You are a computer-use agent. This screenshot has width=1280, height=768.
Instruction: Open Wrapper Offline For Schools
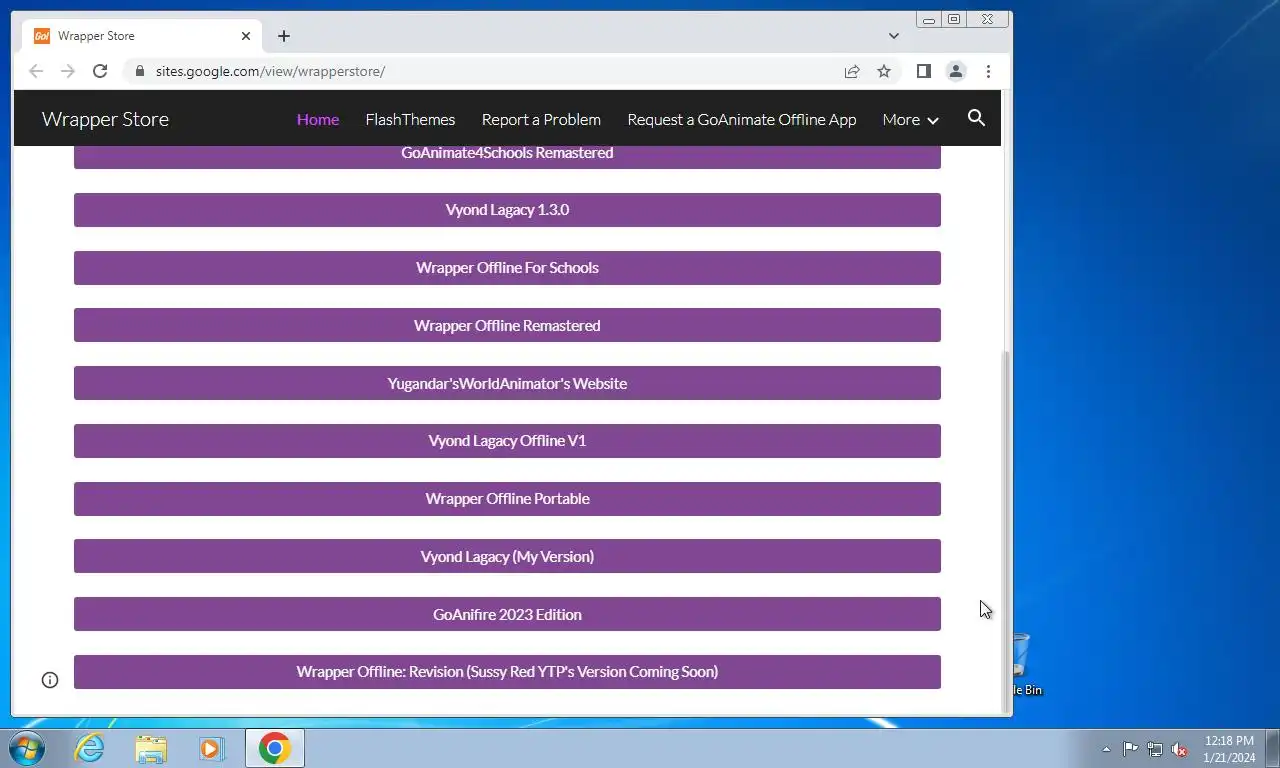click(507, 268)
